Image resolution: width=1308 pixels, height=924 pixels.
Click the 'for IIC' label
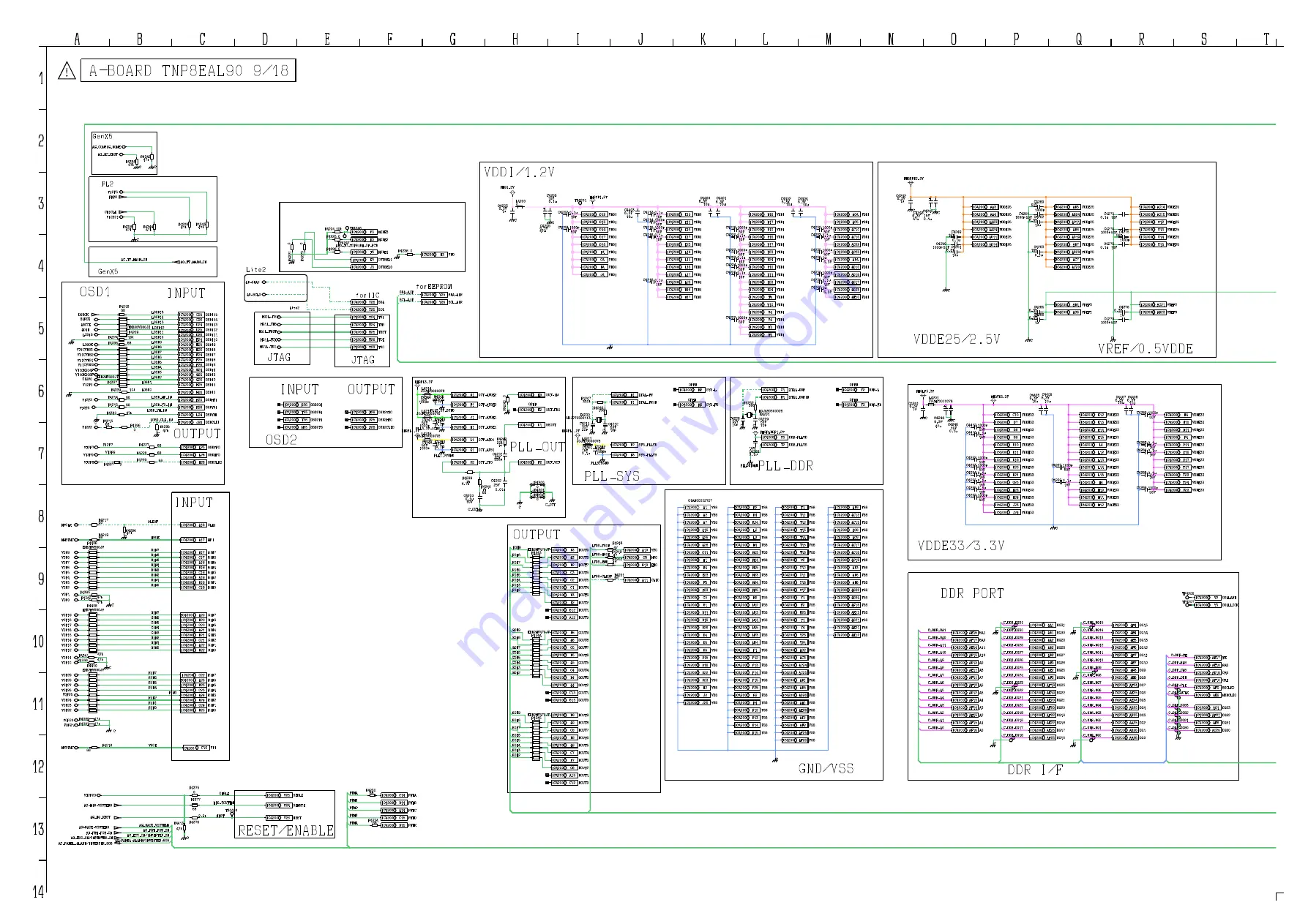(x=367, y=296)
